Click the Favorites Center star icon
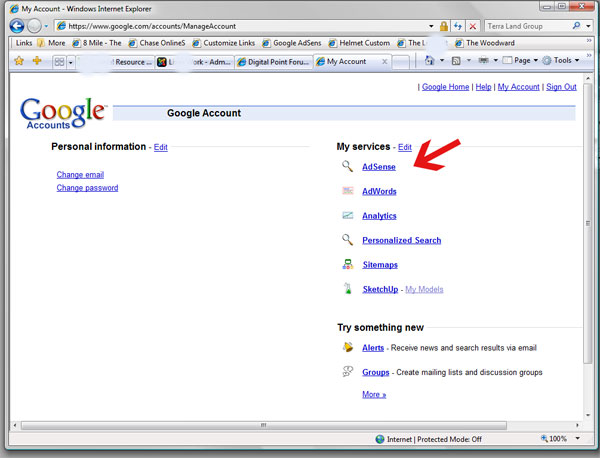600x458 pixels. (x=19, y=60)
